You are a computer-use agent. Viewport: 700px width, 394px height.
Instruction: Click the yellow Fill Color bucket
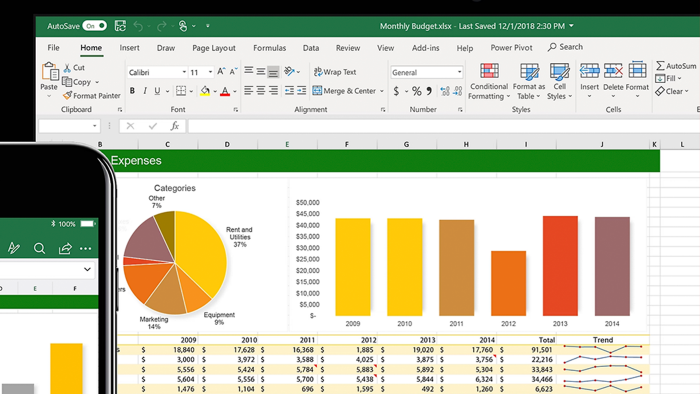tap(205, 91)
